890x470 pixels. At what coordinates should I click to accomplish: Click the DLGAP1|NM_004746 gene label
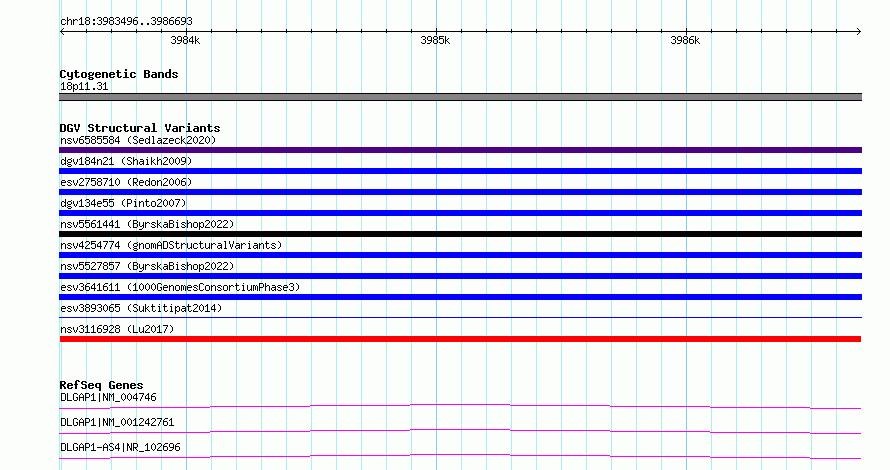[x=108, y=397]
